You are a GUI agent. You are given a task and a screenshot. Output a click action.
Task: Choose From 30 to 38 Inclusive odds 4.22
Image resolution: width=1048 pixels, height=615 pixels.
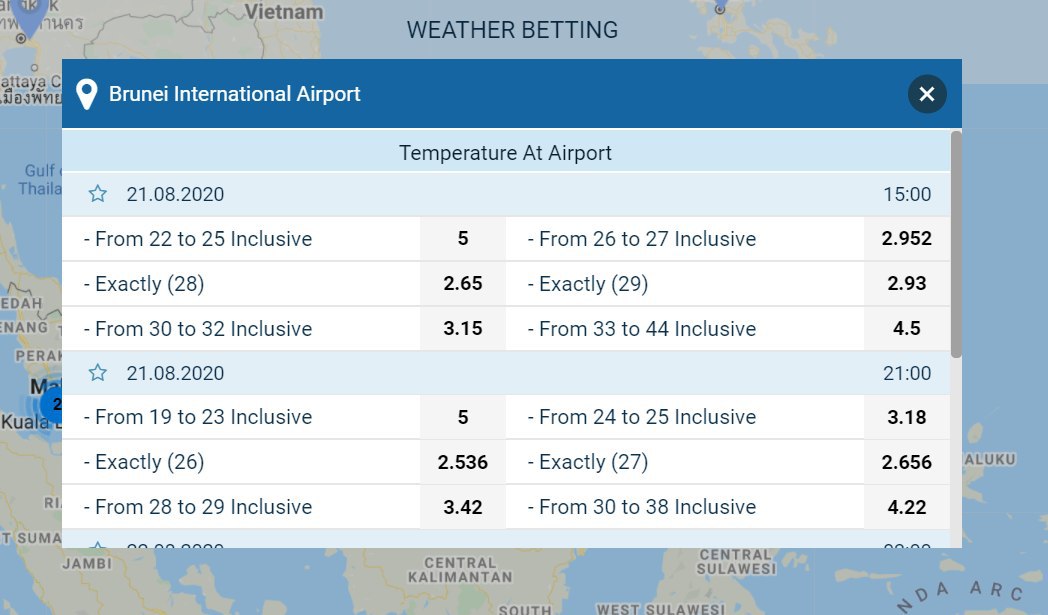pos(906,507)
